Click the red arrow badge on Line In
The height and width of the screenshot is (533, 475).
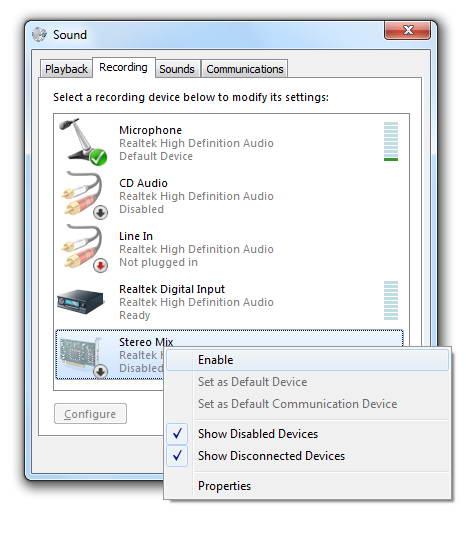[101, 265]
